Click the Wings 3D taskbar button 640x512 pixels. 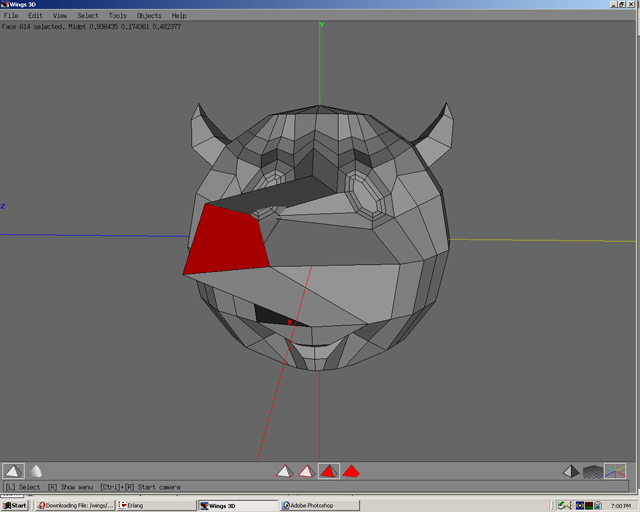pyautogui.click(x=238, y=505)
